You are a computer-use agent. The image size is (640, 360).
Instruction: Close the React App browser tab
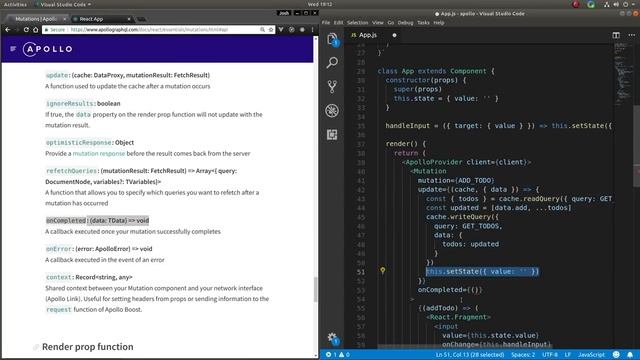click(129, 19)
